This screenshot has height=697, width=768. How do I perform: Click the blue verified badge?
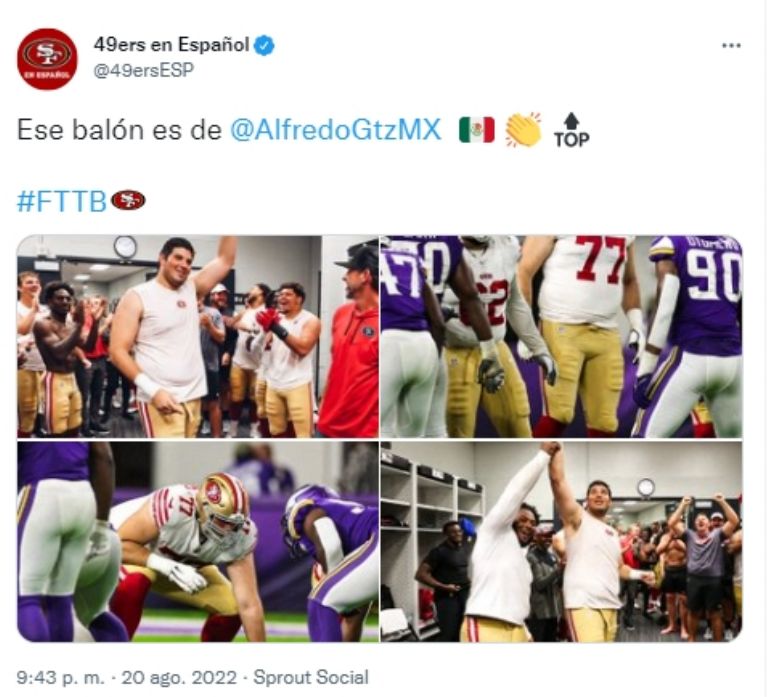pyautogui.click(x=265, y=46)
